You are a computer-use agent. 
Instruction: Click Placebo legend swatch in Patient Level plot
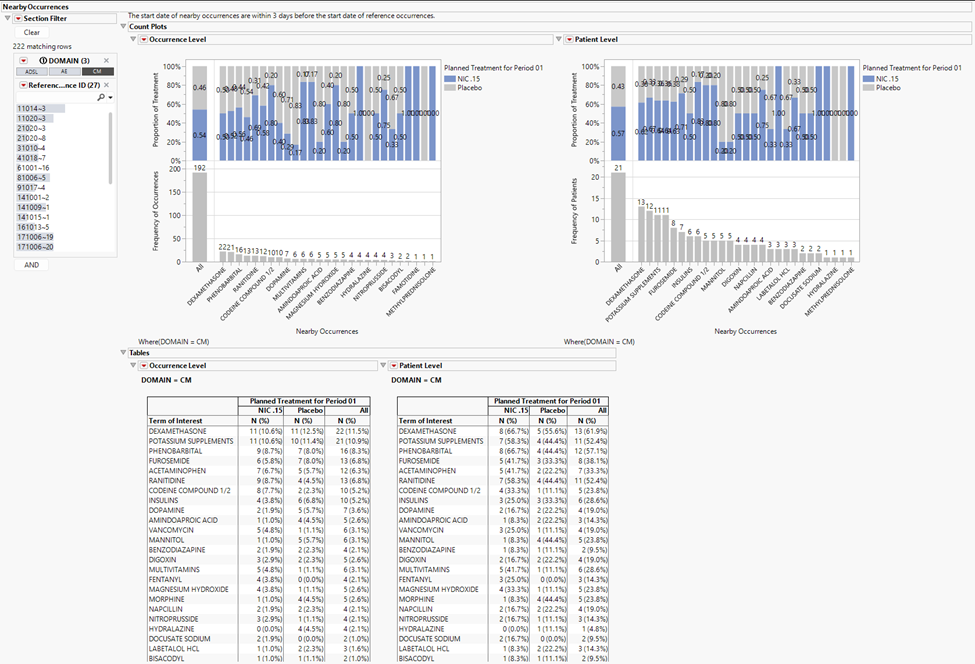868,88
